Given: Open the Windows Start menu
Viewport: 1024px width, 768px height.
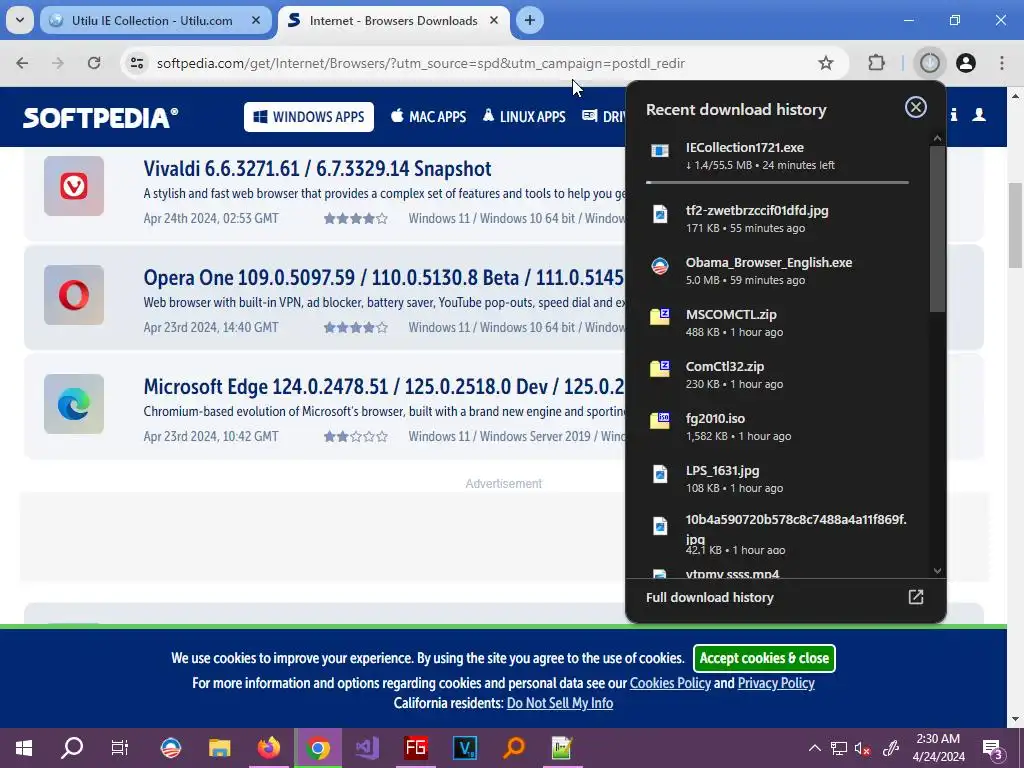Looking at the screenshot, I should coord(24,748).
